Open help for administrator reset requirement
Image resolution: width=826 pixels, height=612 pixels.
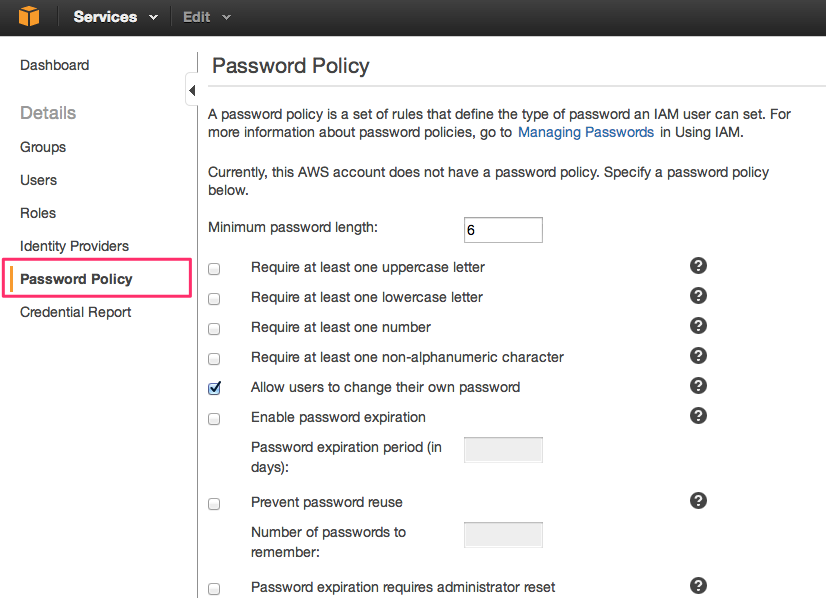pos(698,585)
